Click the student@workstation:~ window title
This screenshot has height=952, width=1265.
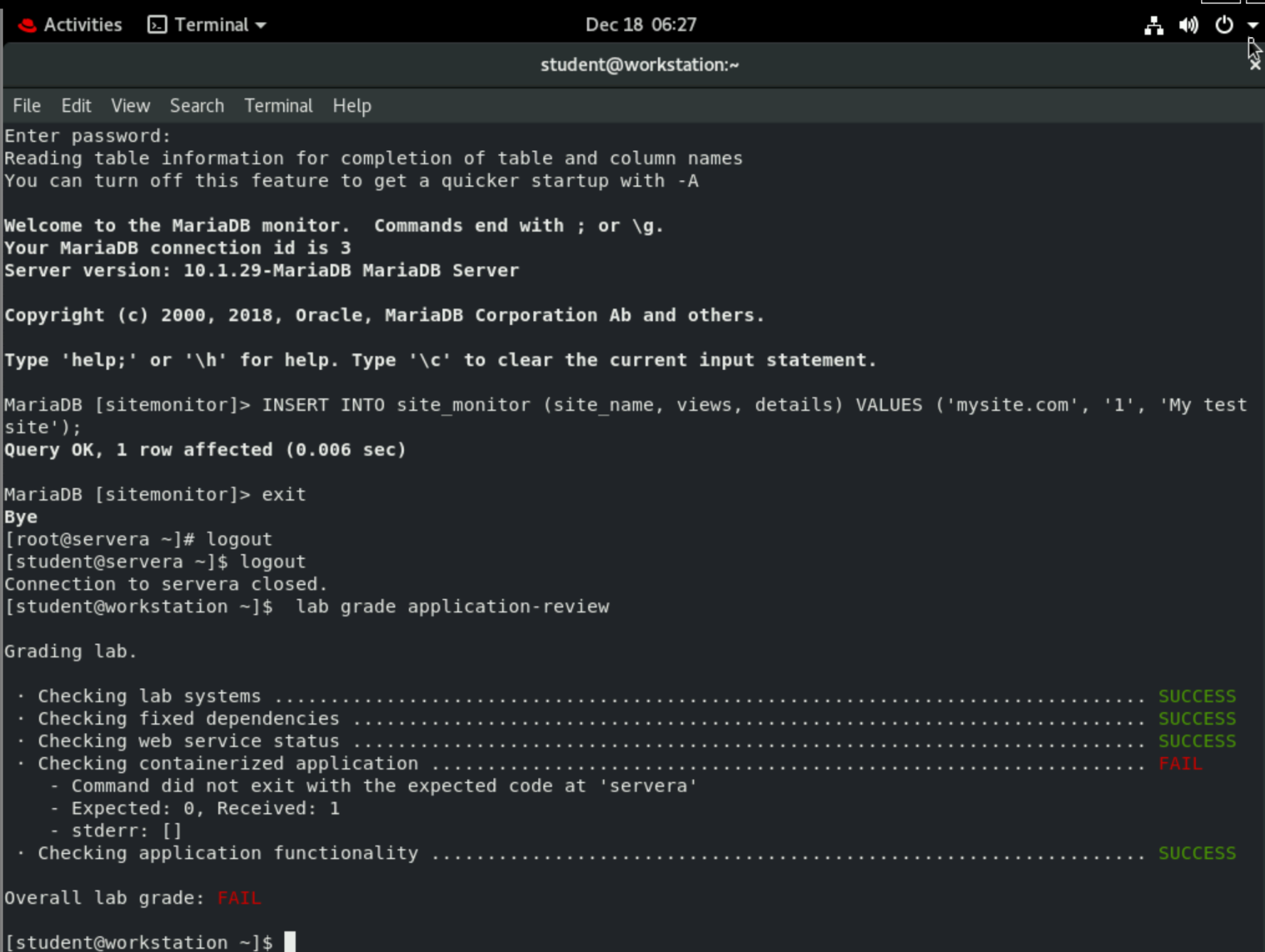pos(640,65)
